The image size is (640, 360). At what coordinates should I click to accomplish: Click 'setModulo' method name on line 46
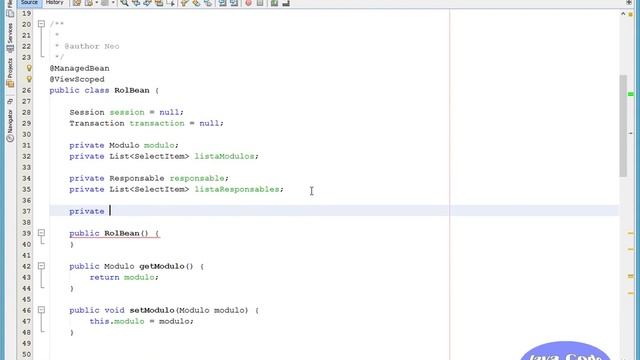(x=152, y=310)
